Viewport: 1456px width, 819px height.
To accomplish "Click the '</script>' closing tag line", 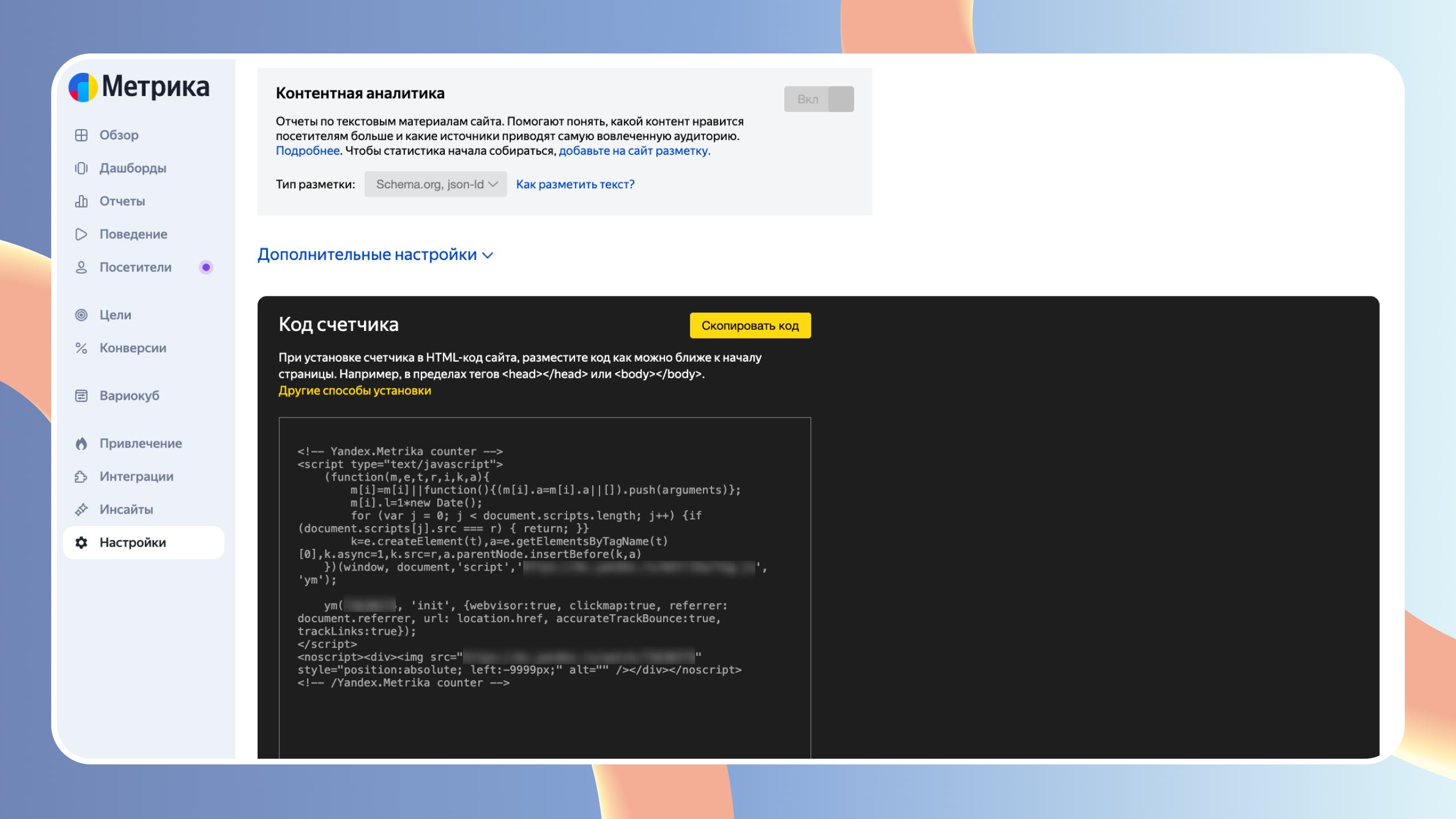I will point(327,644).
